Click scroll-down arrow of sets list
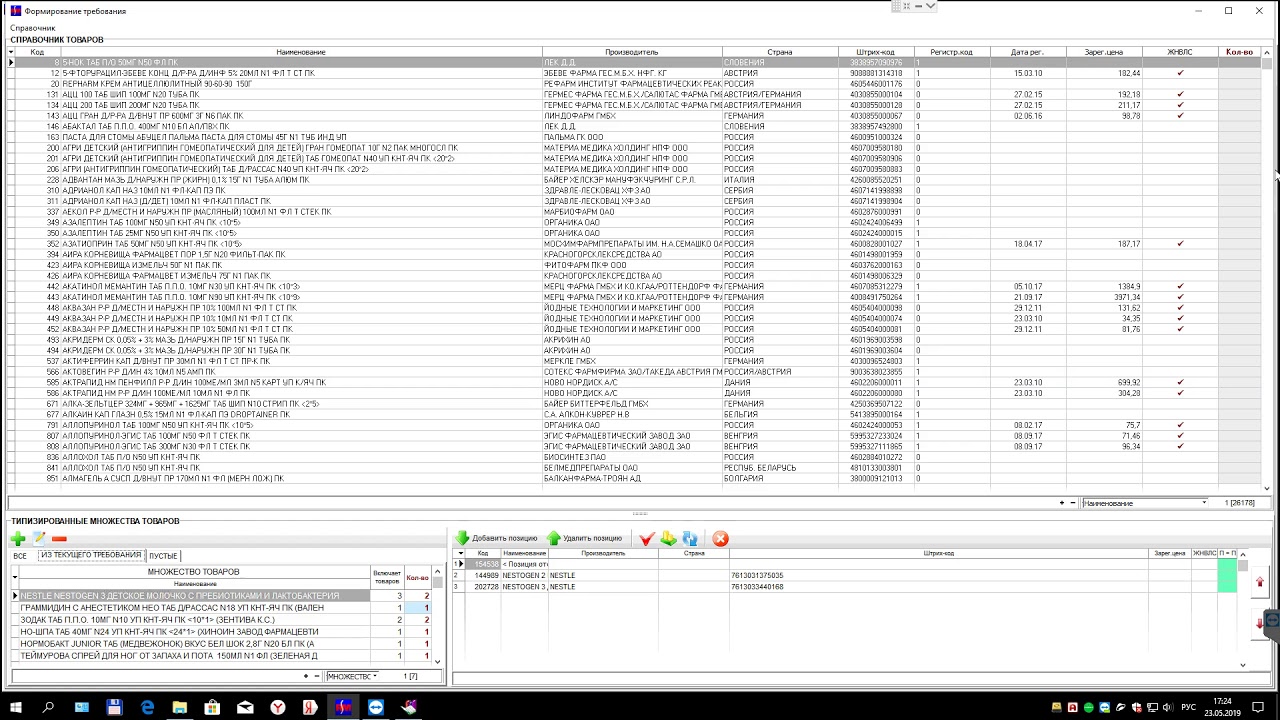 click(x=437, y=661)
